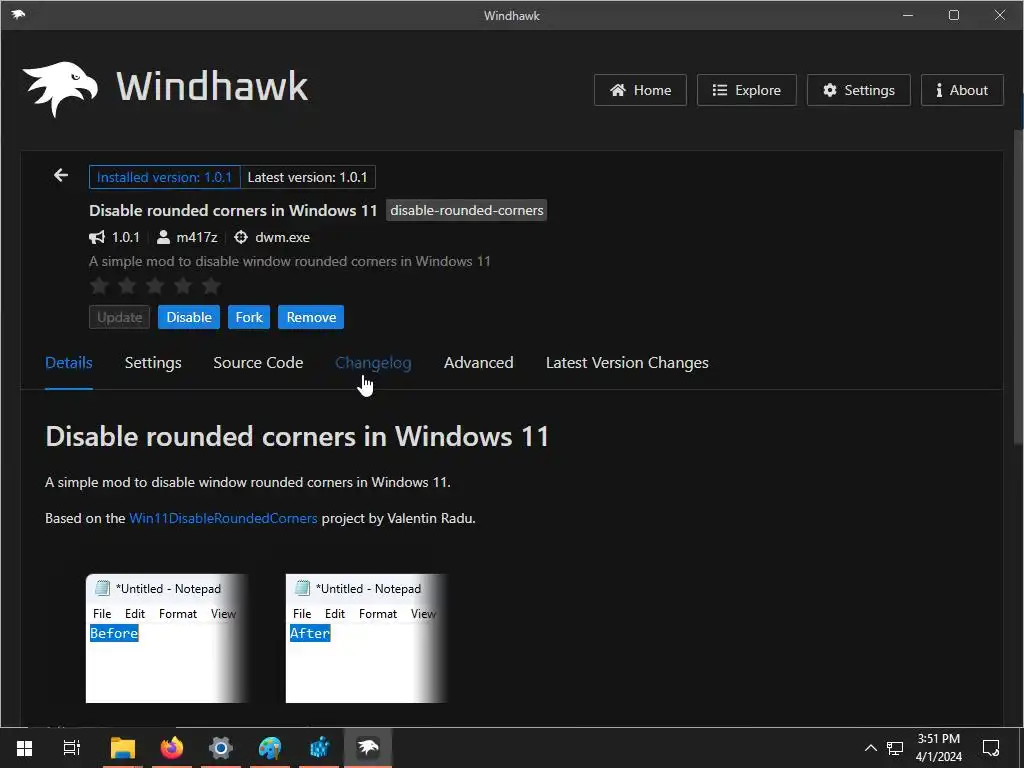Screen dimensions: 1024x768
Task: Rate the mod four stars
Action: click(x=184, y=285)
